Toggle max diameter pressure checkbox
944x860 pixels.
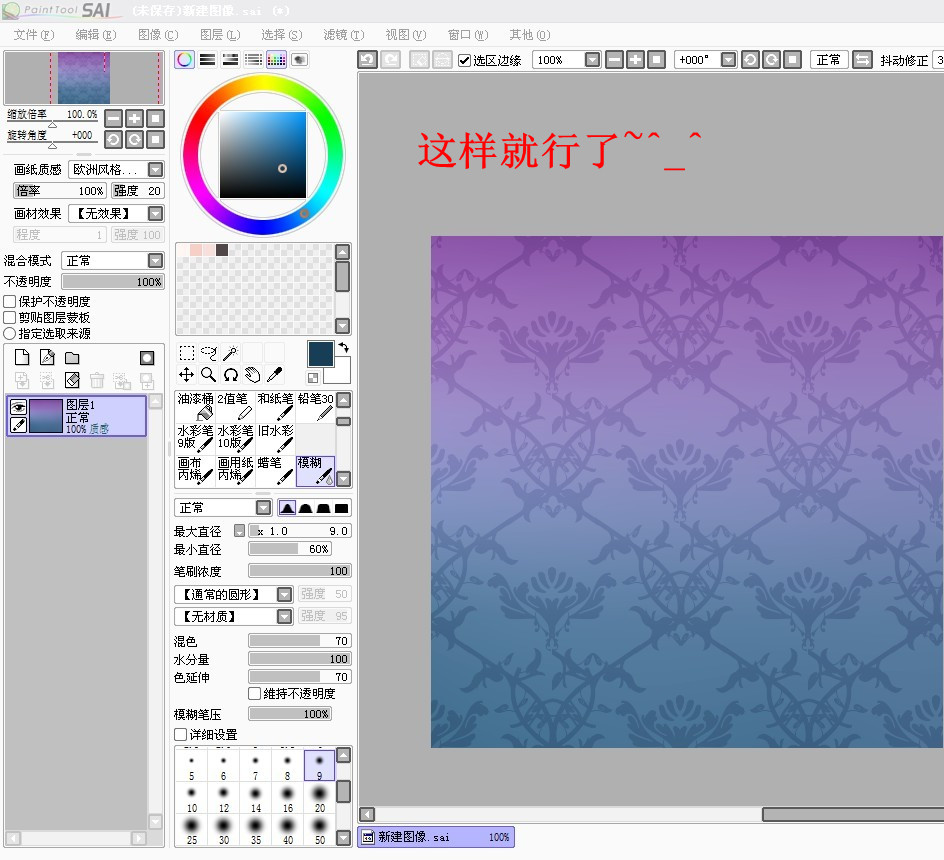coord(240,531)
